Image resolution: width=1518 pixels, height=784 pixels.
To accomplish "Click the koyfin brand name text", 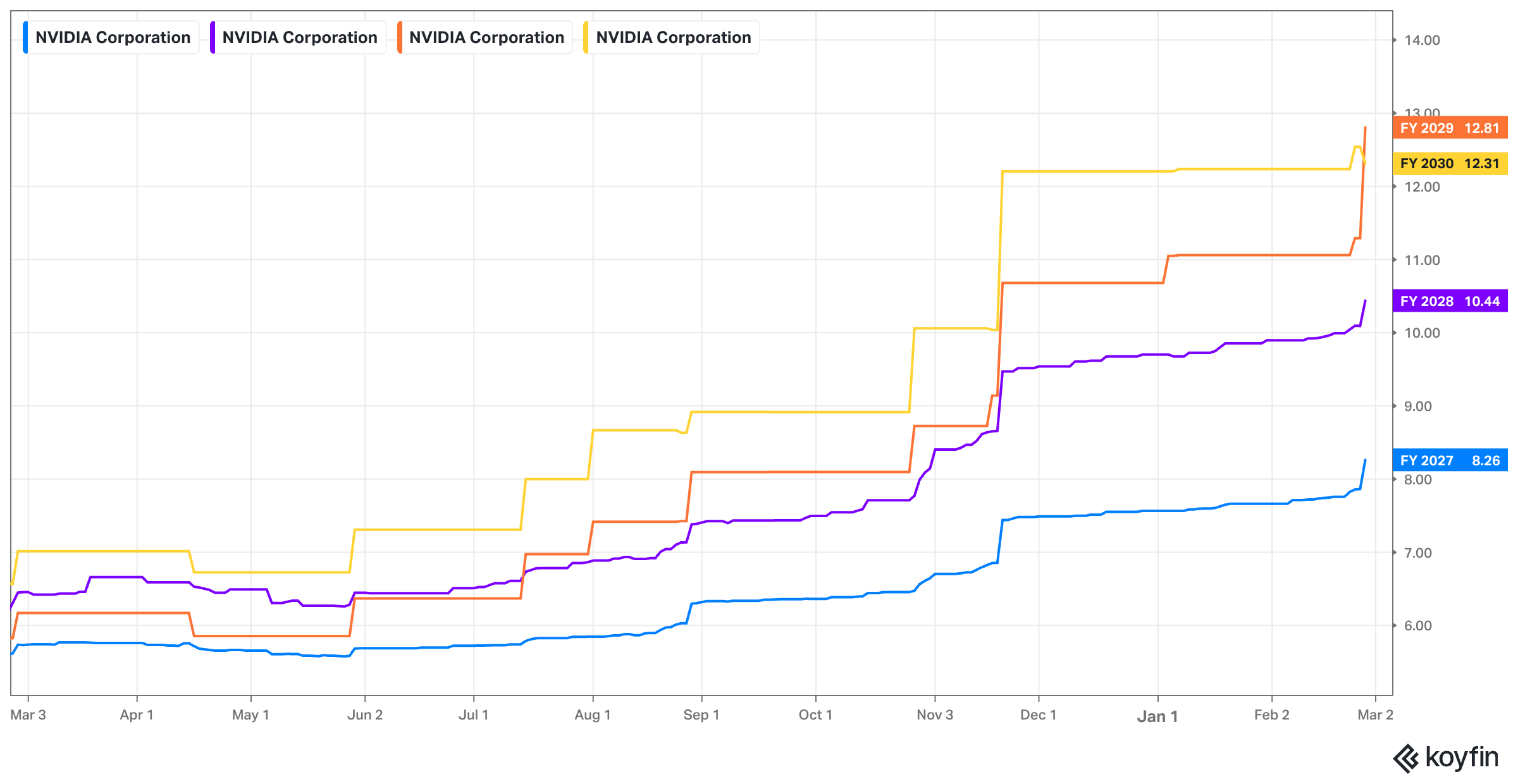I will (x=1462, y=757).
